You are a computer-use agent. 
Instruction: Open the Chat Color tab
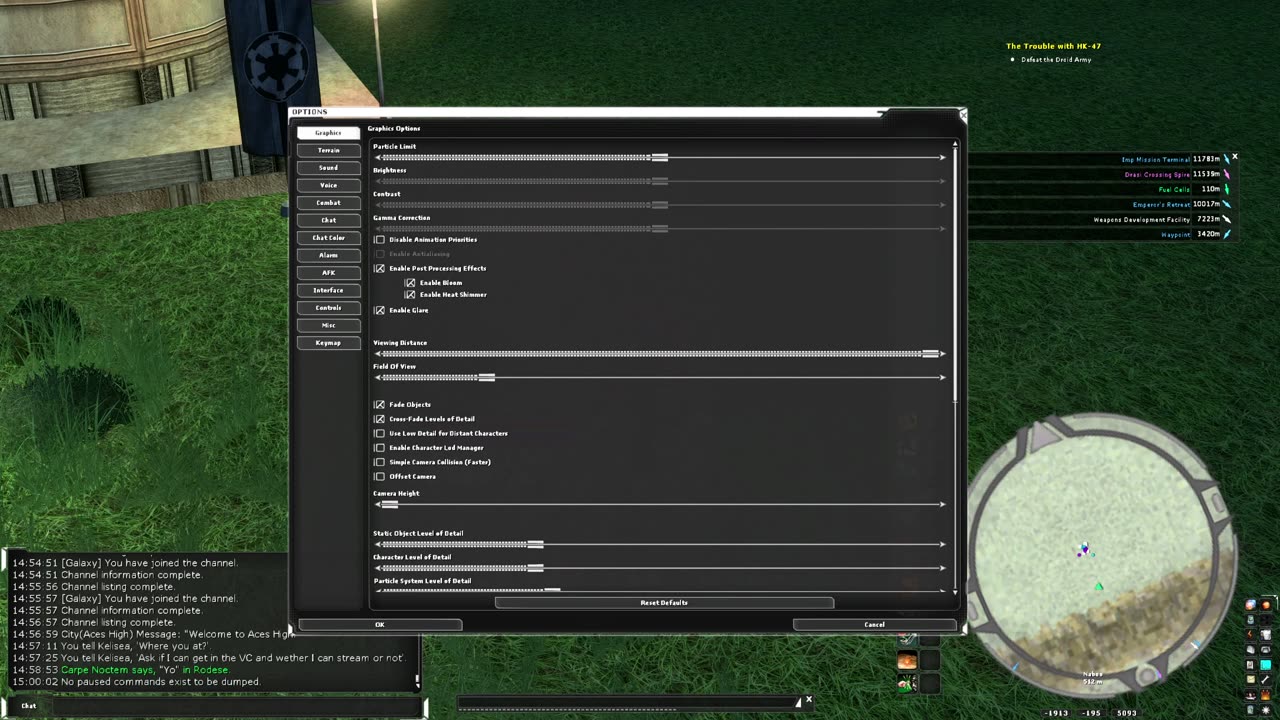click(x=328, y=238)
